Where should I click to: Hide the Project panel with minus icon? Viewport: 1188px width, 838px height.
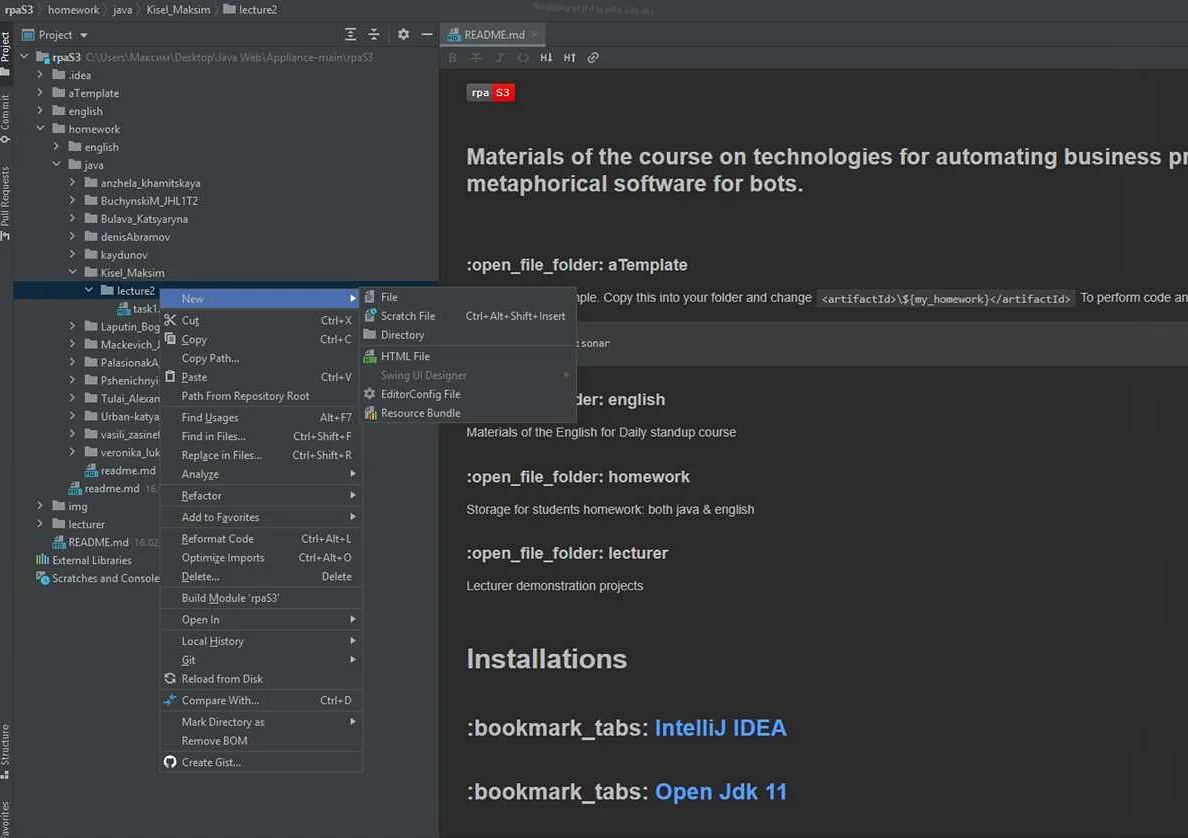click(427, 35)
